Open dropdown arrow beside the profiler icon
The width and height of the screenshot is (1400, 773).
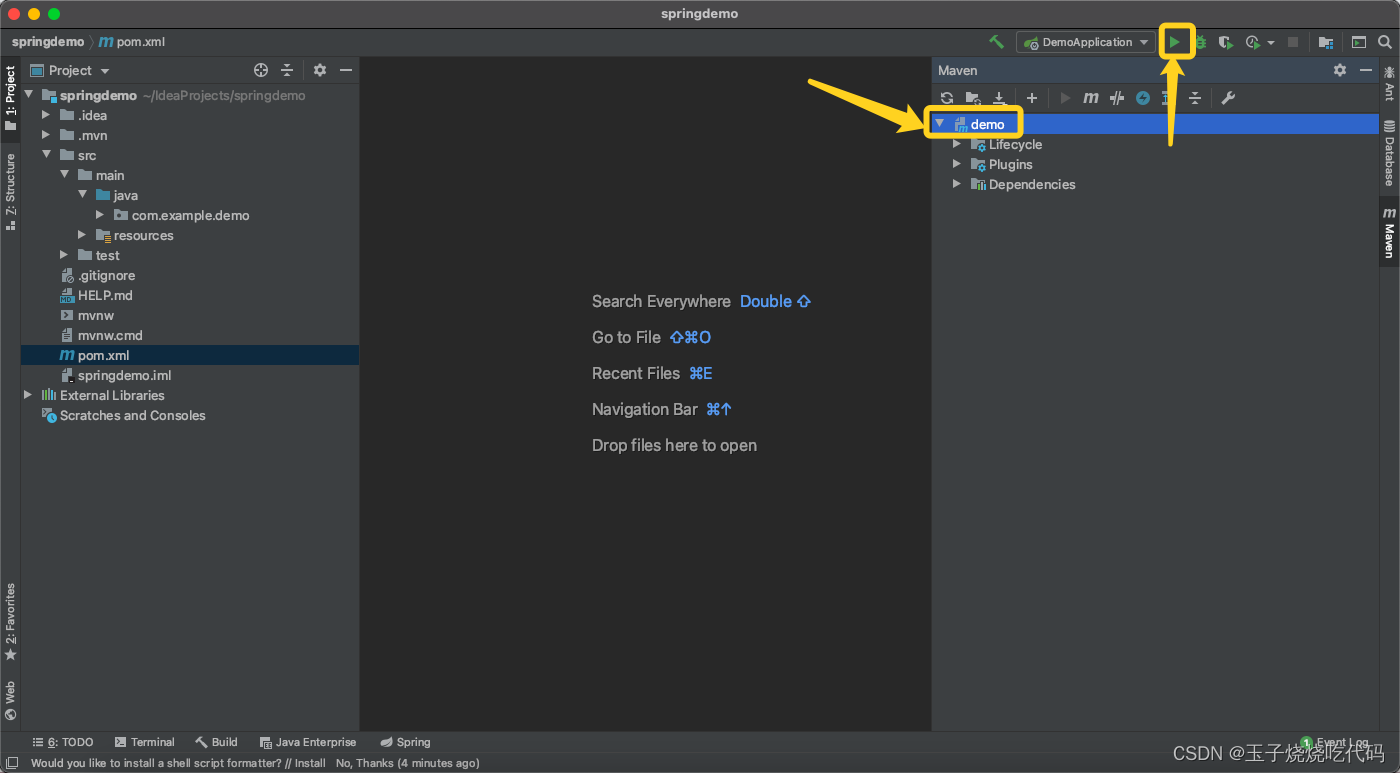coord(1271,43)
